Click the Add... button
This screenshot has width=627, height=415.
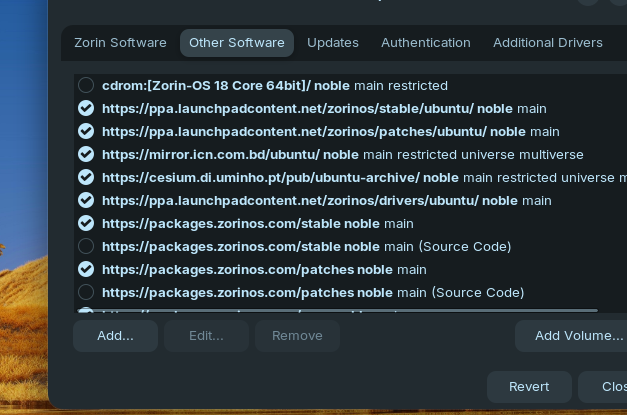pyautogui.click(x=115, y=336)
